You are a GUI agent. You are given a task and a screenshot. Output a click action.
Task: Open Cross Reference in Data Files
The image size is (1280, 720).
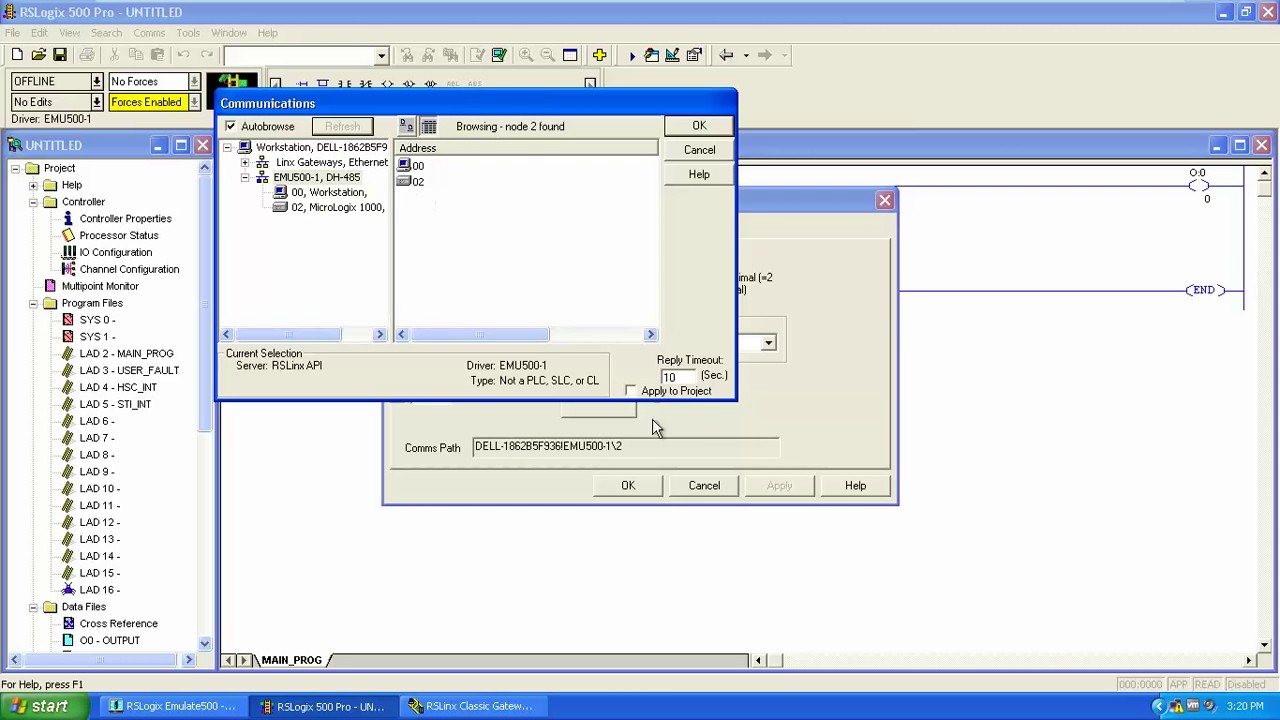coord(118,623)
